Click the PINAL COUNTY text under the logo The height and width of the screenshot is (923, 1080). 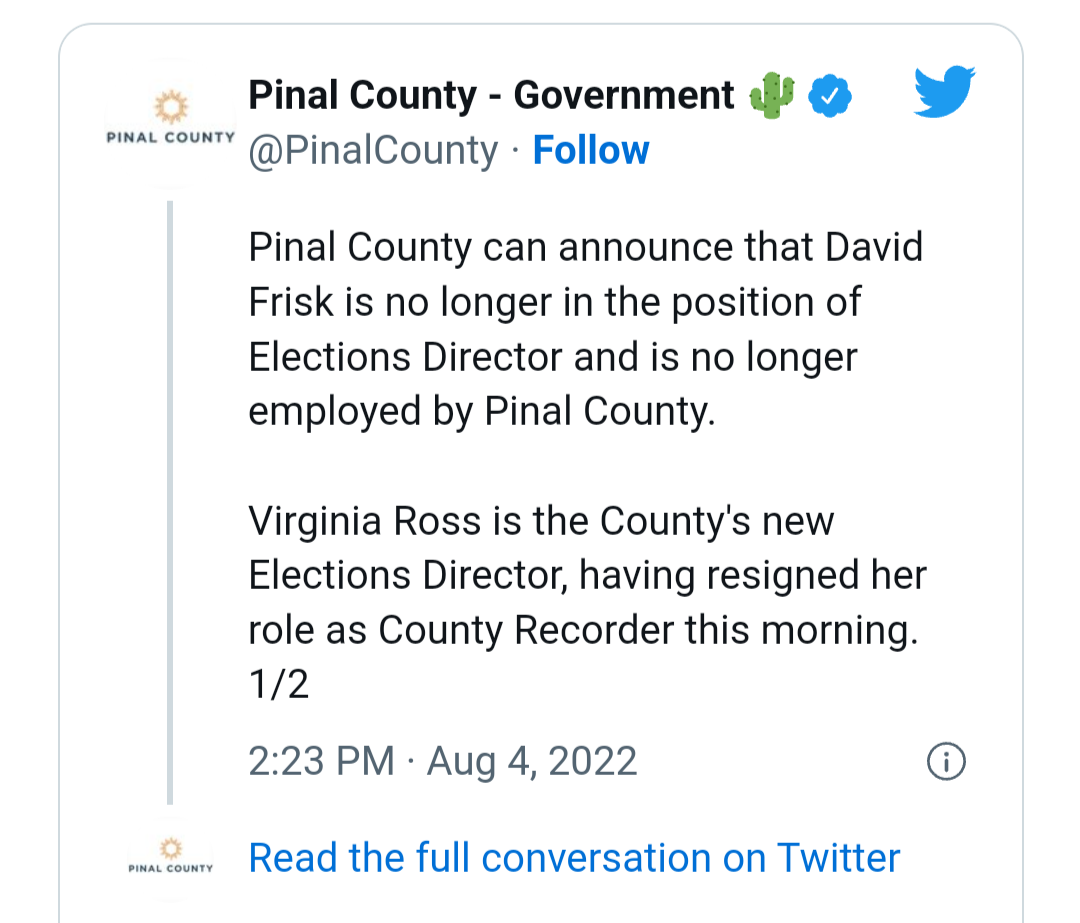[x=171, y=137]
